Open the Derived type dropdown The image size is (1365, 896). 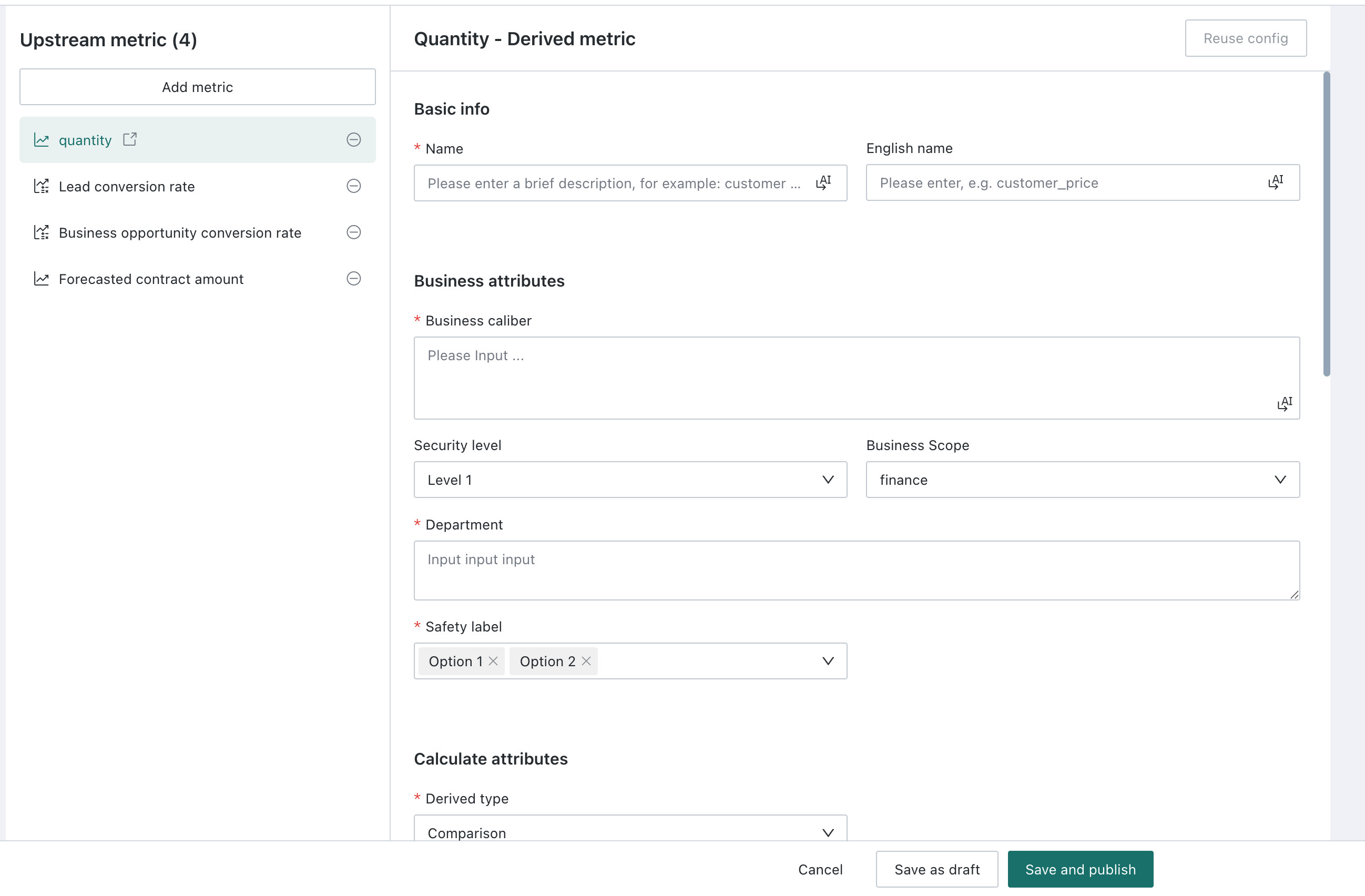coord(630,828)
